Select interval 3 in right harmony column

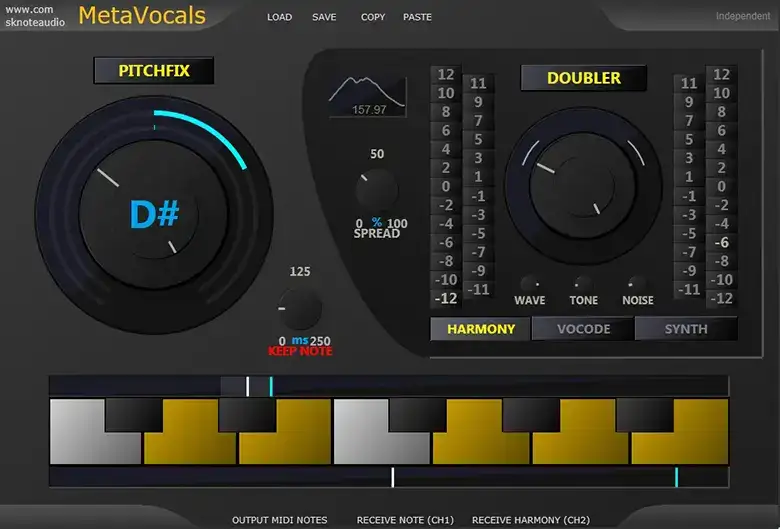tap(689, 158)
